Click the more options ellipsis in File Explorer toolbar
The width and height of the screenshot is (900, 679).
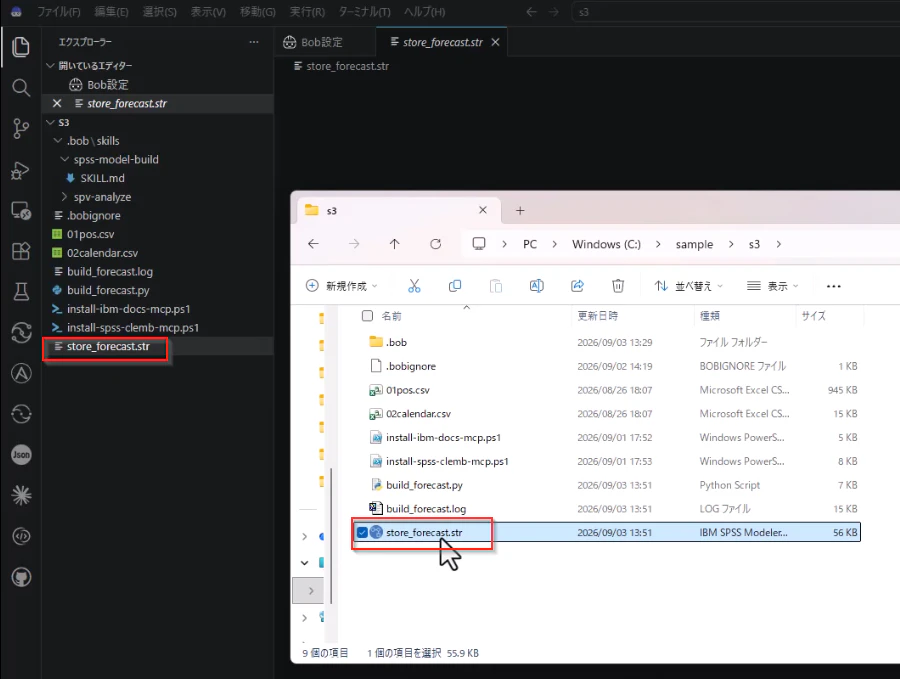pyautogui.click(x=833, y=286)
